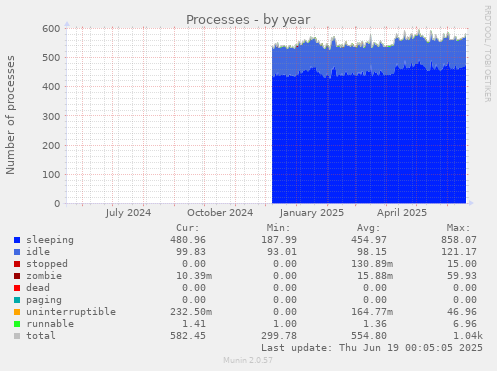
Task: Click runnable average value 1.36
Action: click(x=375, y=324)
